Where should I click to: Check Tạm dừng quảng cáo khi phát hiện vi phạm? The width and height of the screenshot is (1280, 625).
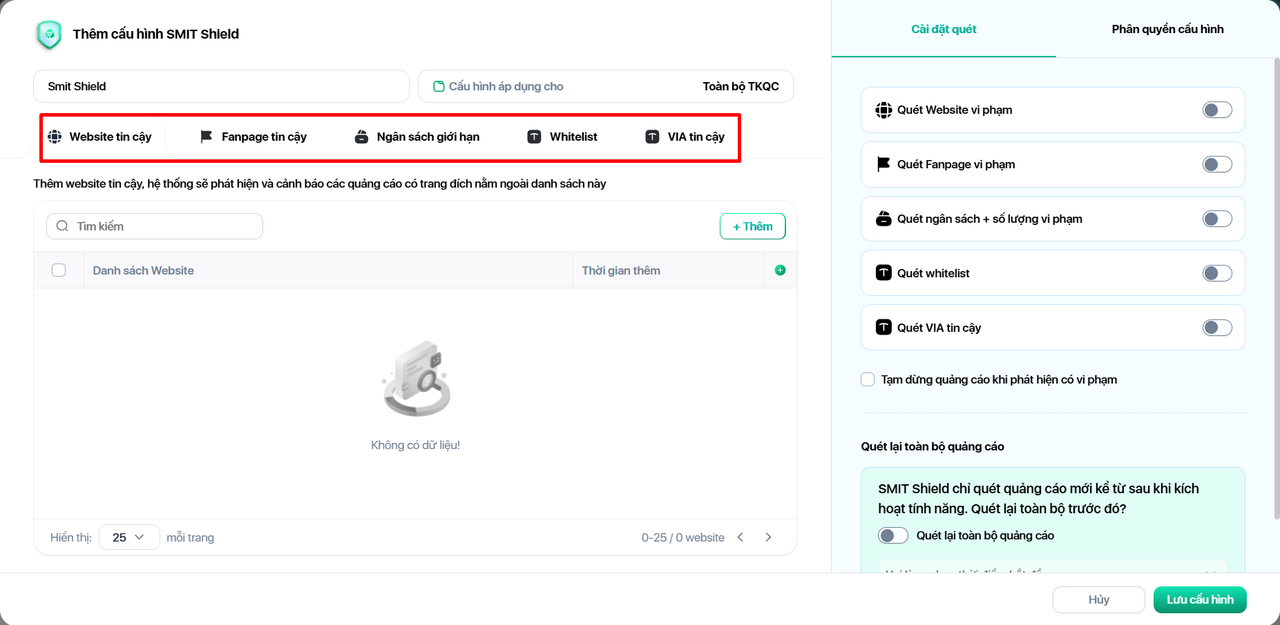(868, 380)
